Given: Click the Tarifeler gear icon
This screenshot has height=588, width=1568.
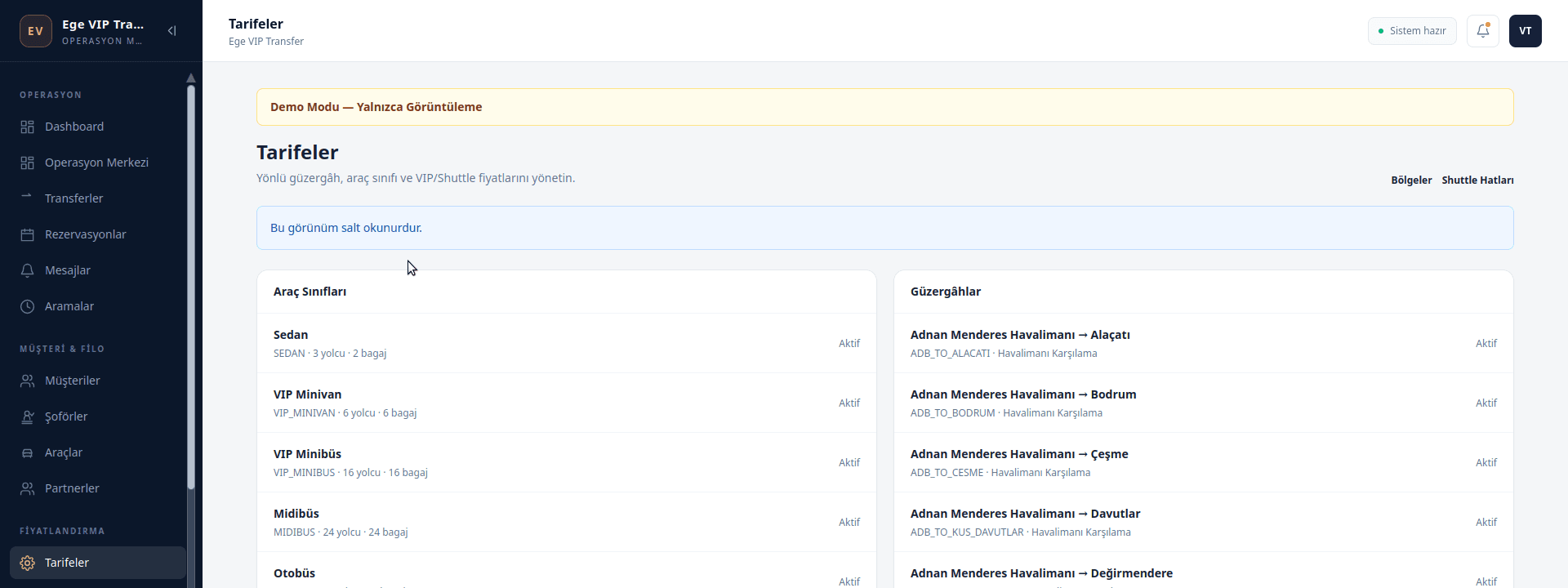Looking at the screenshot, I should pyautogui.click(x=27, y=563).
